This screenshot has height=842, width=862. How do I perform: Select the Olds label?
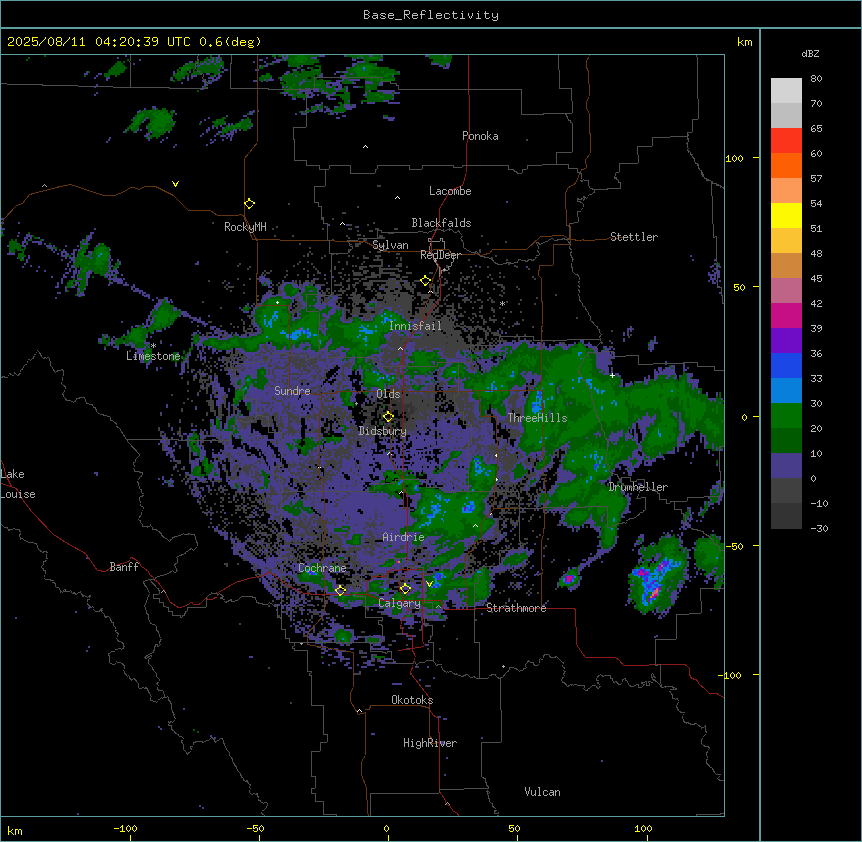tap(388, 394)
